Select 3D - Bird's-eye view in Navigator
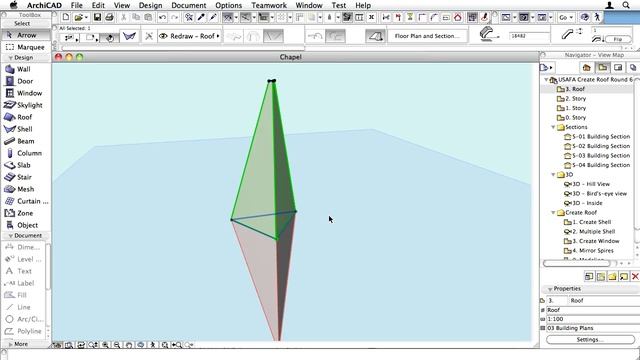The height and width of the screenshot is (360, 640). [x=595, y=193]
